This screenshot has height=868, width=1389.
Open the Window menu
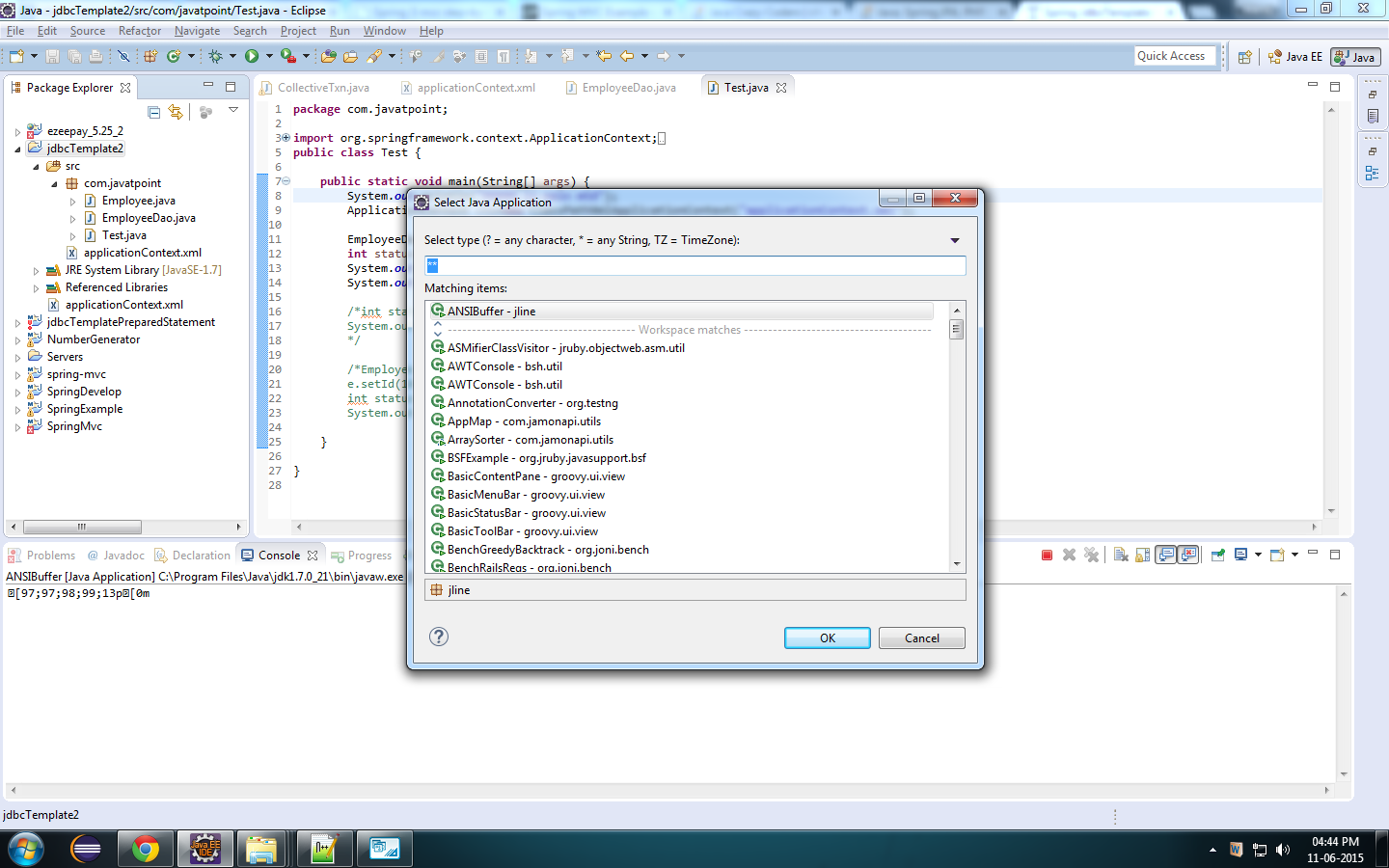(384, 31)
